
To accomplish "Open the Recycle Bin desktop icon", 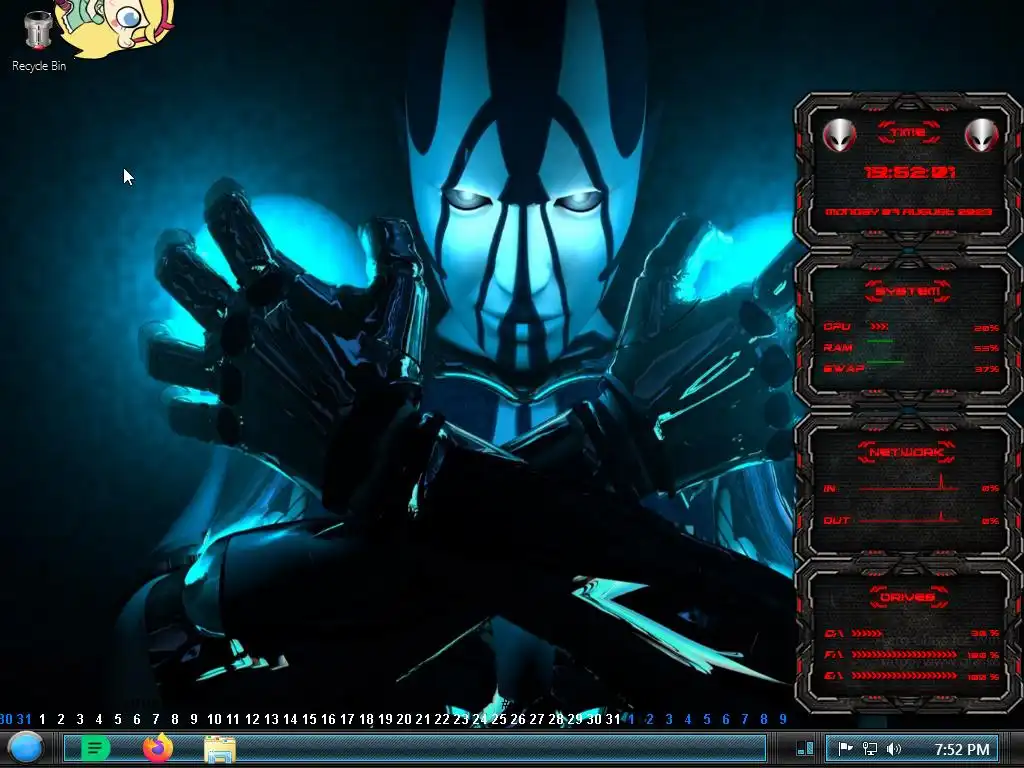I will 39,40.
